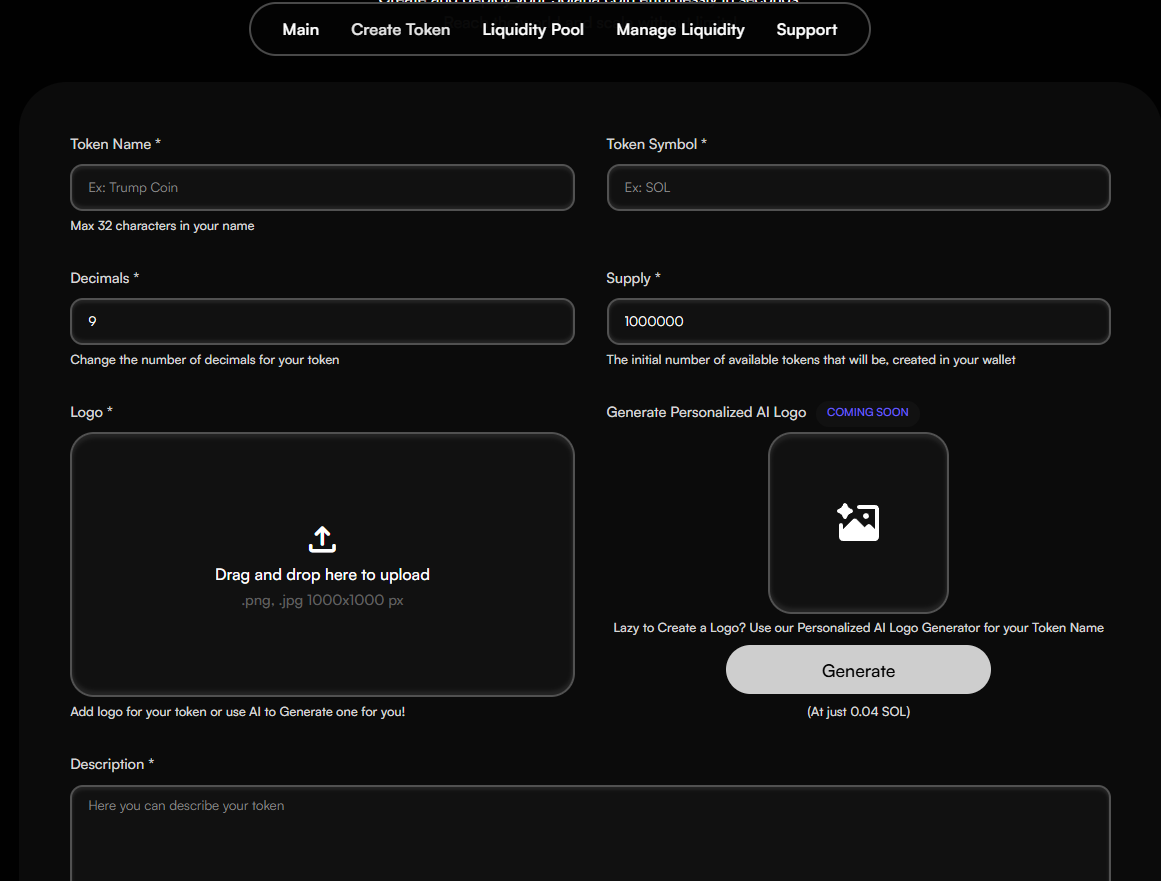
Task: Go to Create Token tab
Action: click(x=401, y=30)
